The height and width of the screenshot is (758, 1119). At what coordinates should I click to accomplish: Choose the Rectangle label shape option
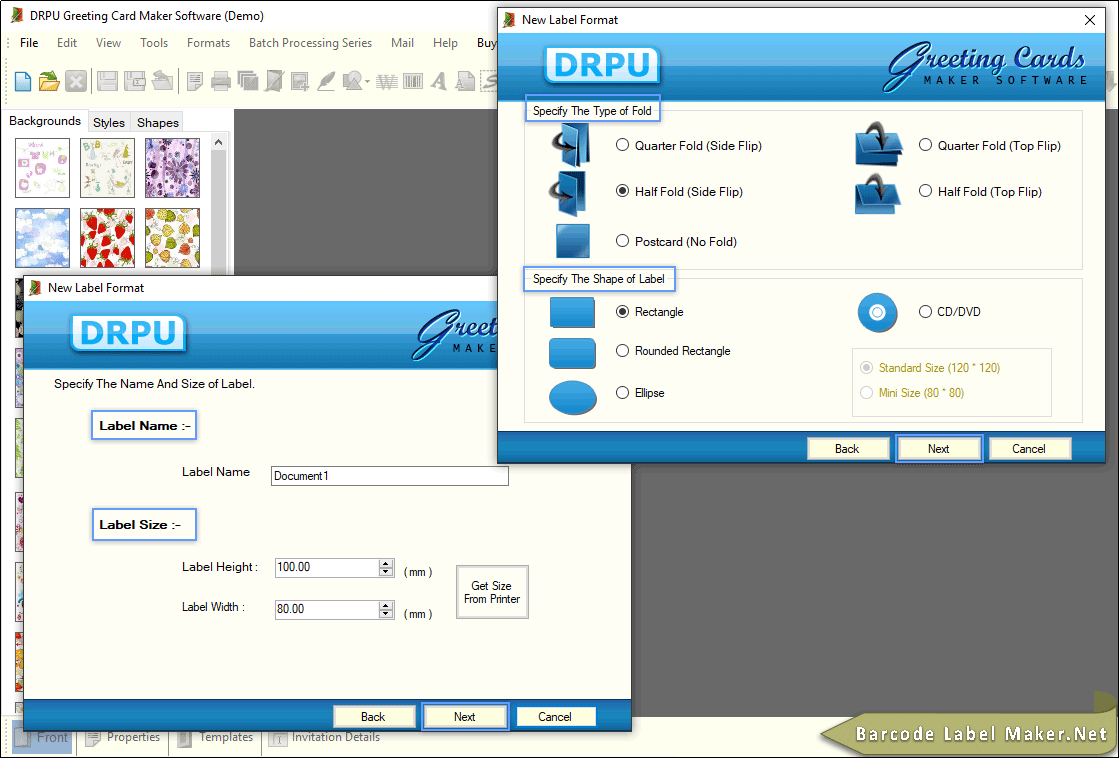[622, 311]
